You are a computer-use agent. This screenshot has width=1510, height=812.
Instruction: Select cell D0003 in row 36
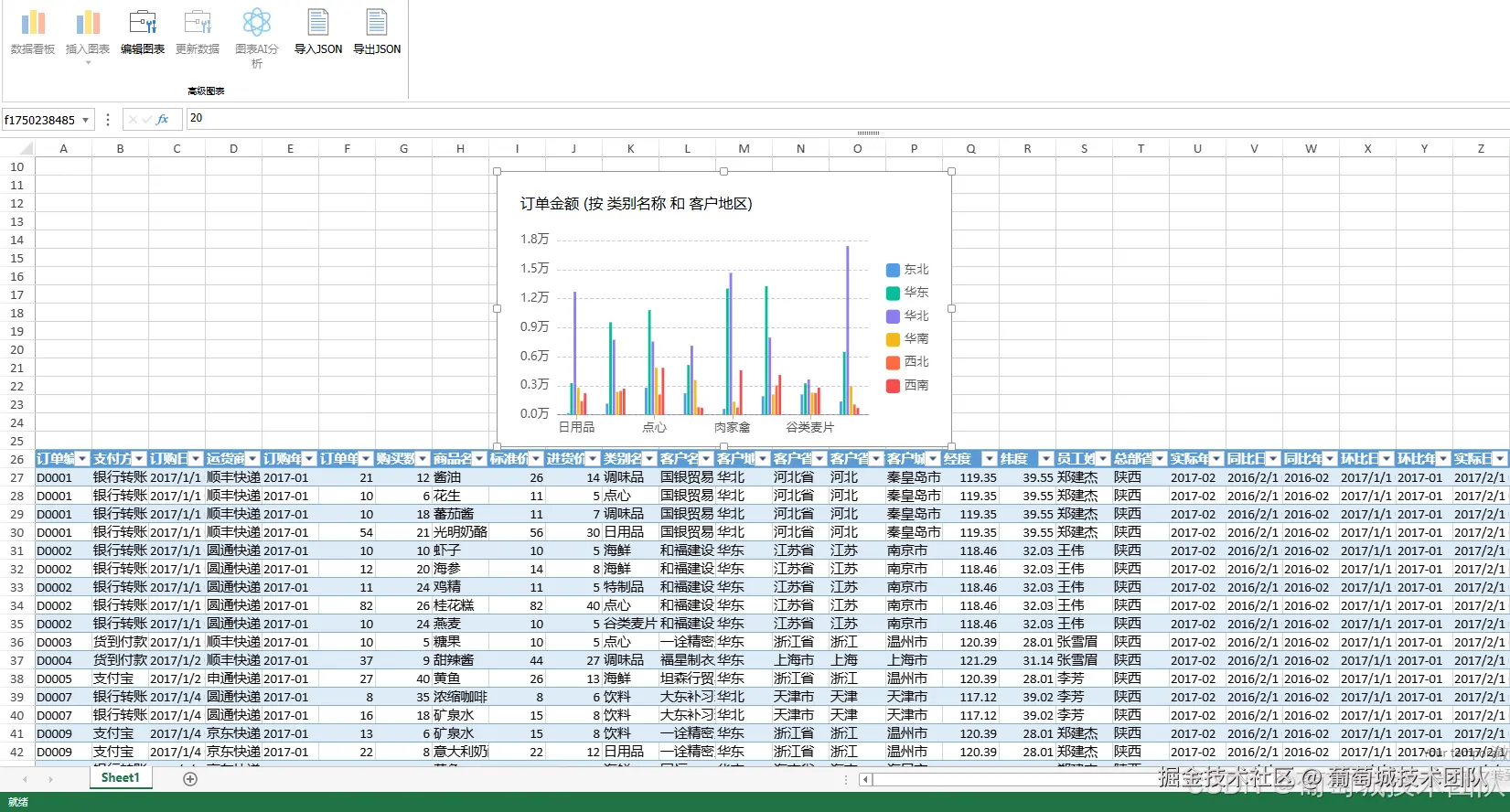63,642
